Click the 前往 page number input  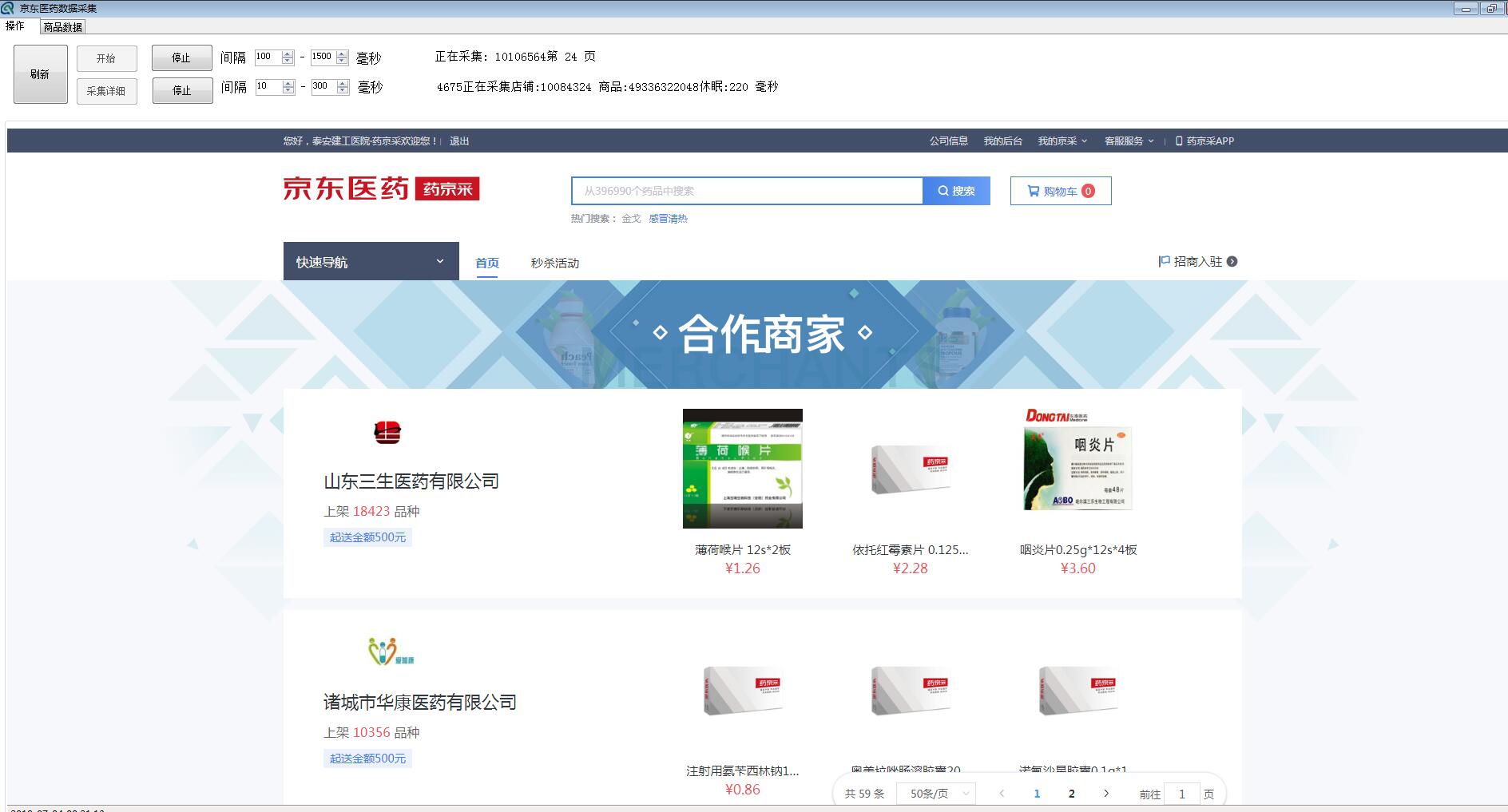1182,794
